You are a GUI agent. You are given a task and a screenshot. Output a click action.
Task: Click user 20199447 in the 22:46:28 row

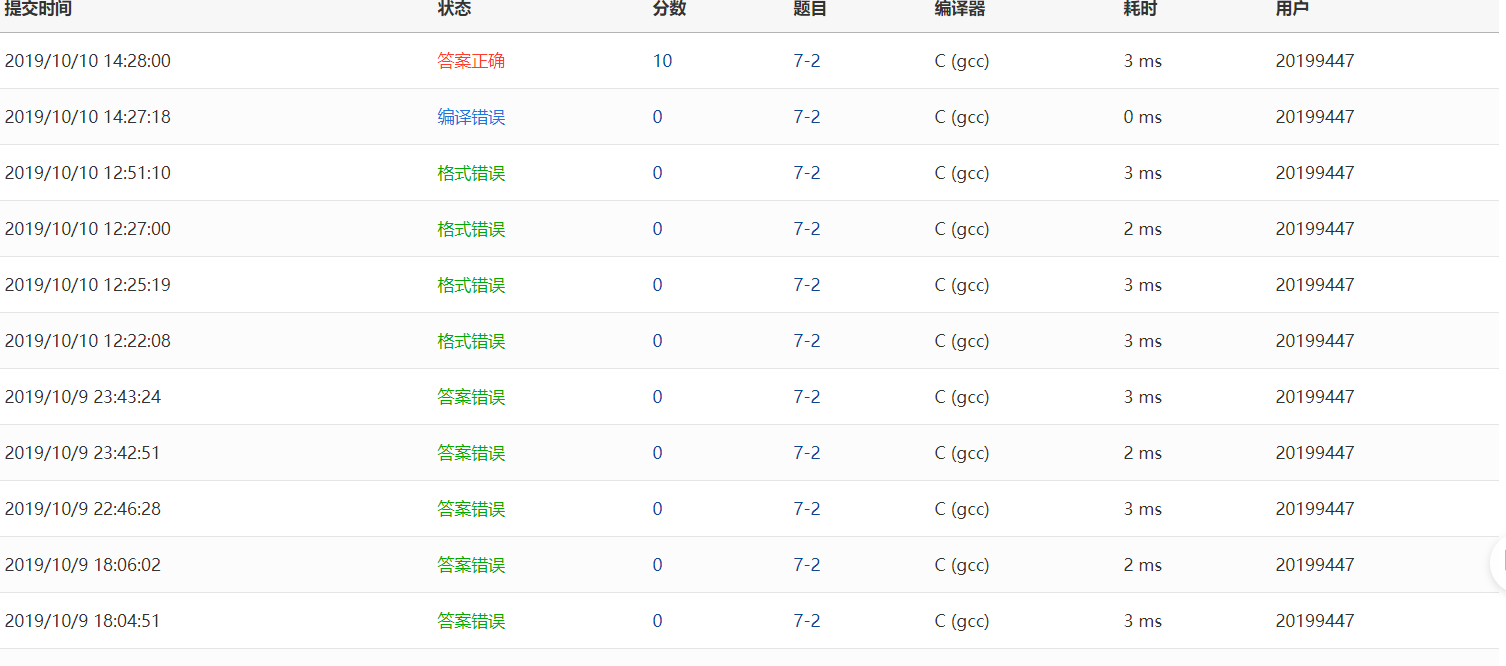(1315, 509)
